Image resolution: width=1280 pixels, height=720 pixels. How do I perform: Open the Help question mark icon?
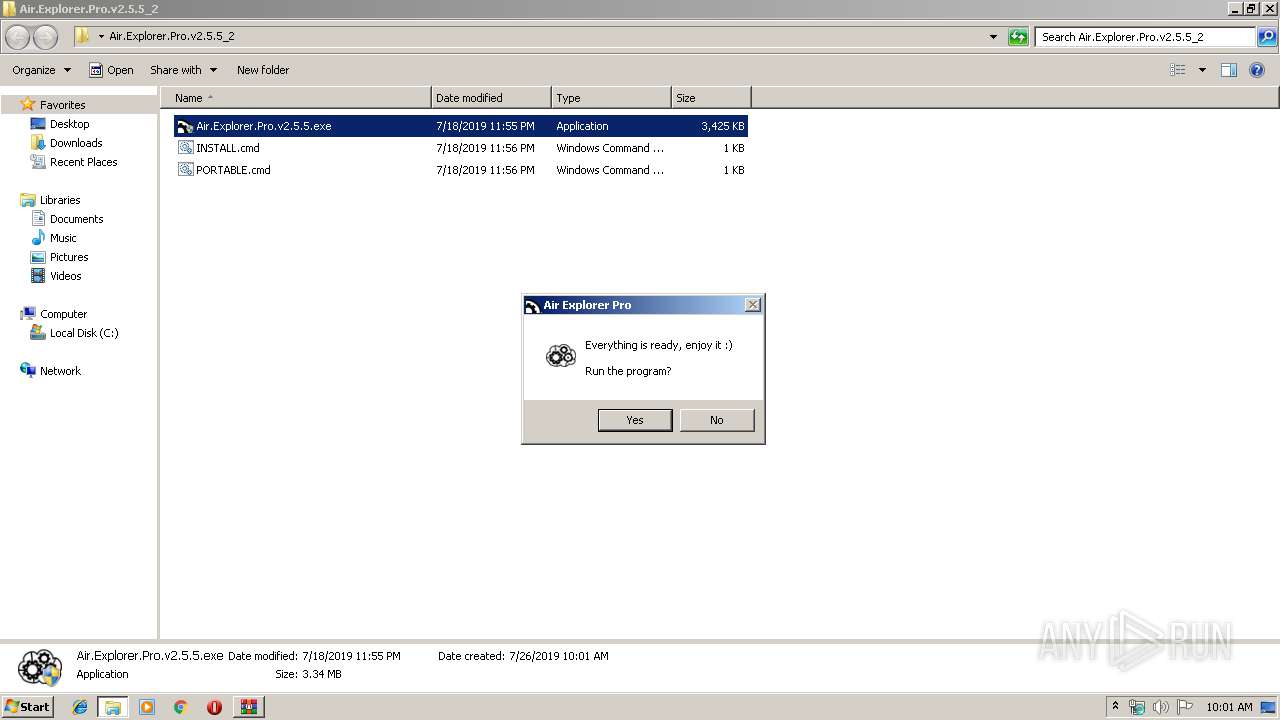click(1257, 70)
